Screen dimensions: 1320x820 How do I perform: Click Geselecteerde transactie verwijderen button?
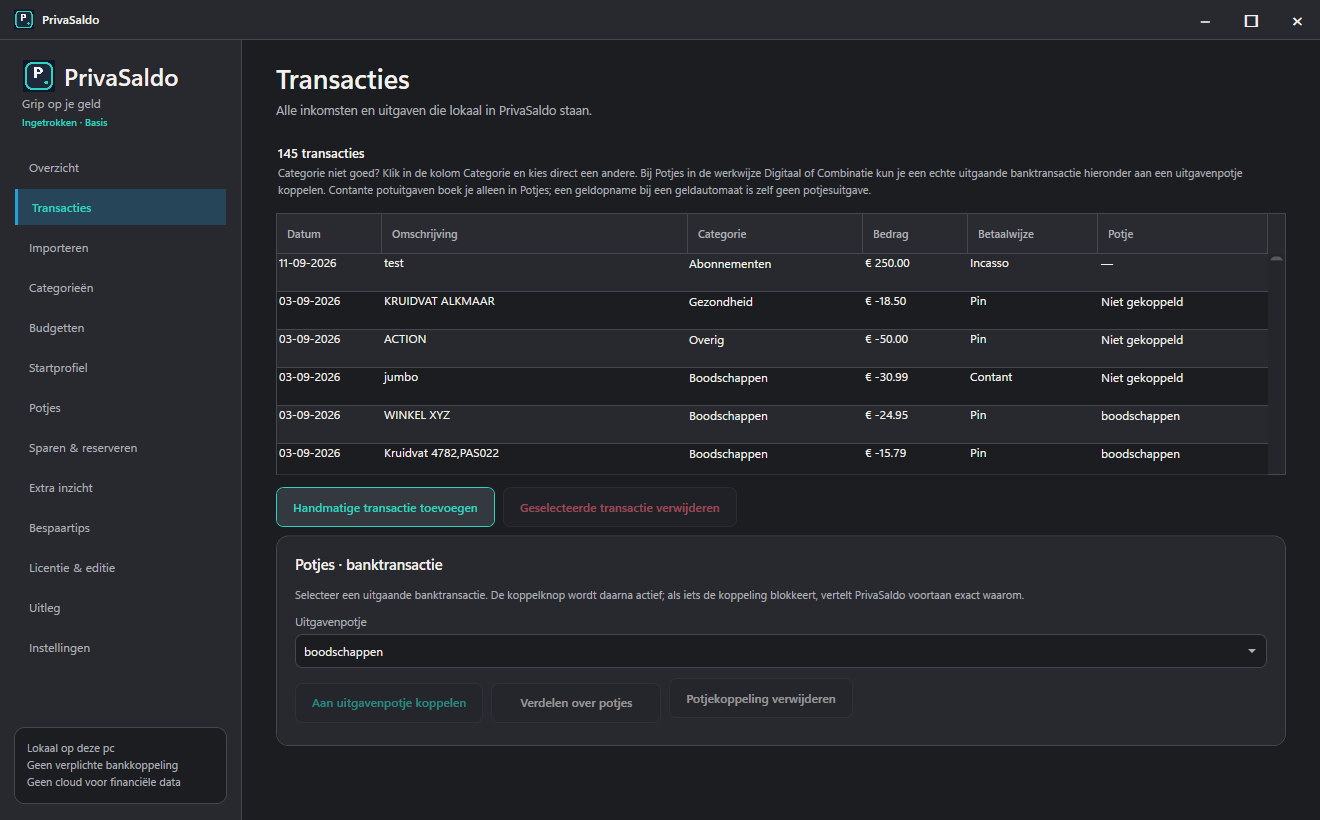tap(619, 507)
